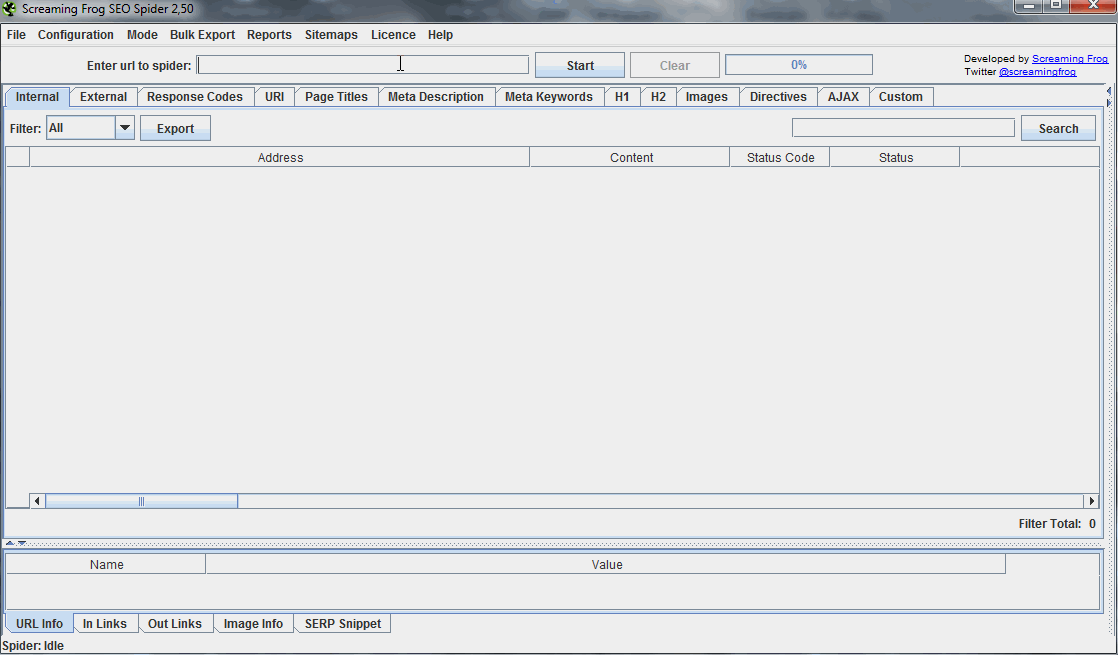Switch to the Meta Description tab

click(x=435, y=97)
